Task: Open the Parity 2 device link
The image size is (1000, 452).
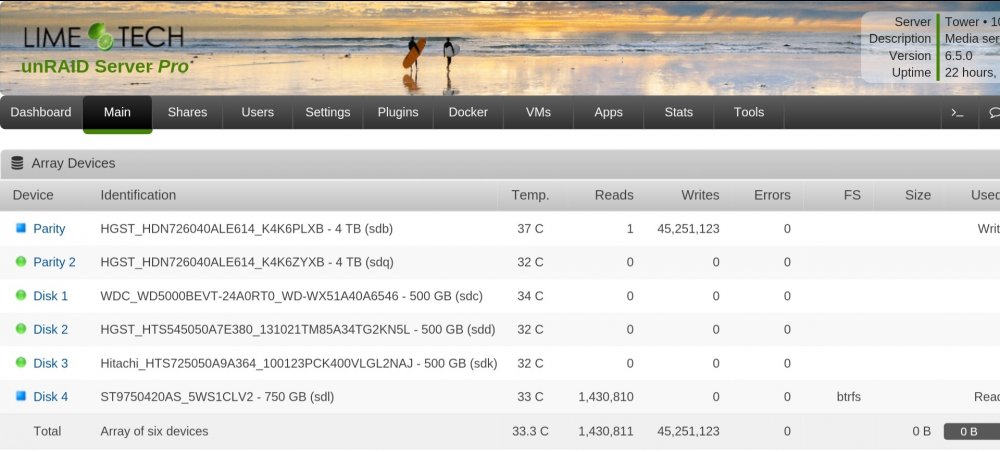Action: pyautogui.click(x=54, y=262)
